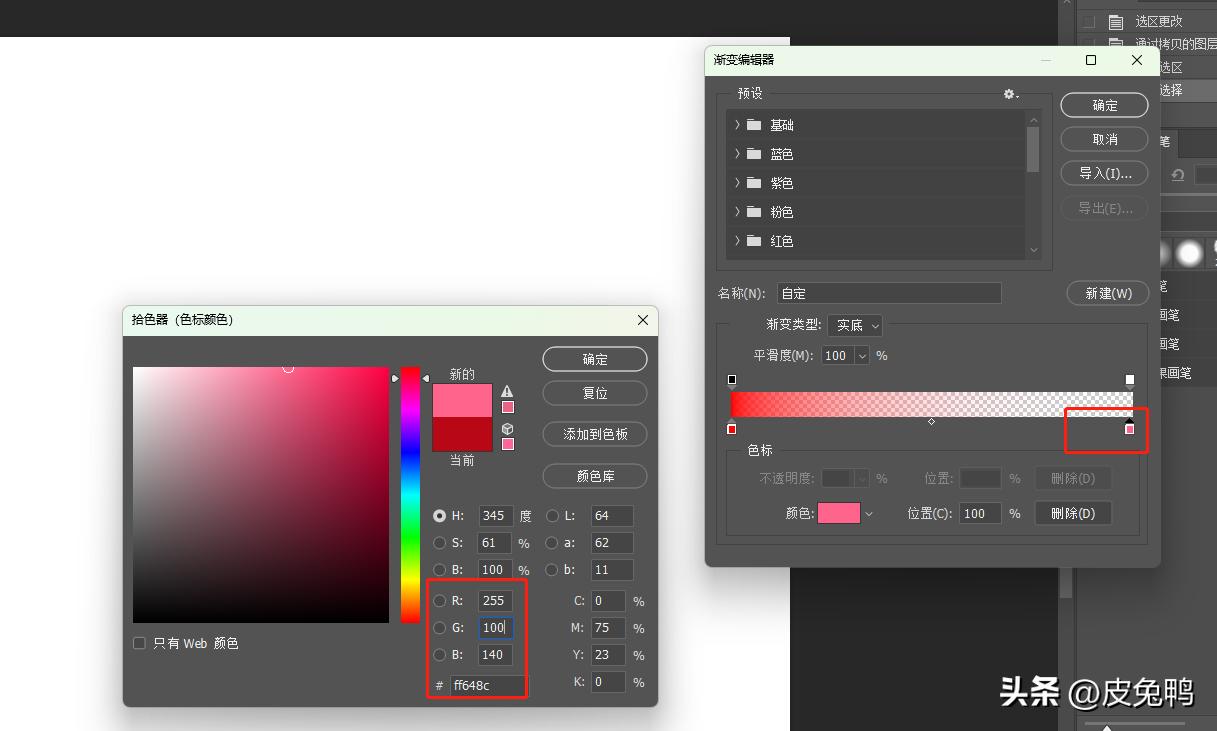Screen dimensions: 1217x731
Task: Select the R channel radio button
Action: 441,600
